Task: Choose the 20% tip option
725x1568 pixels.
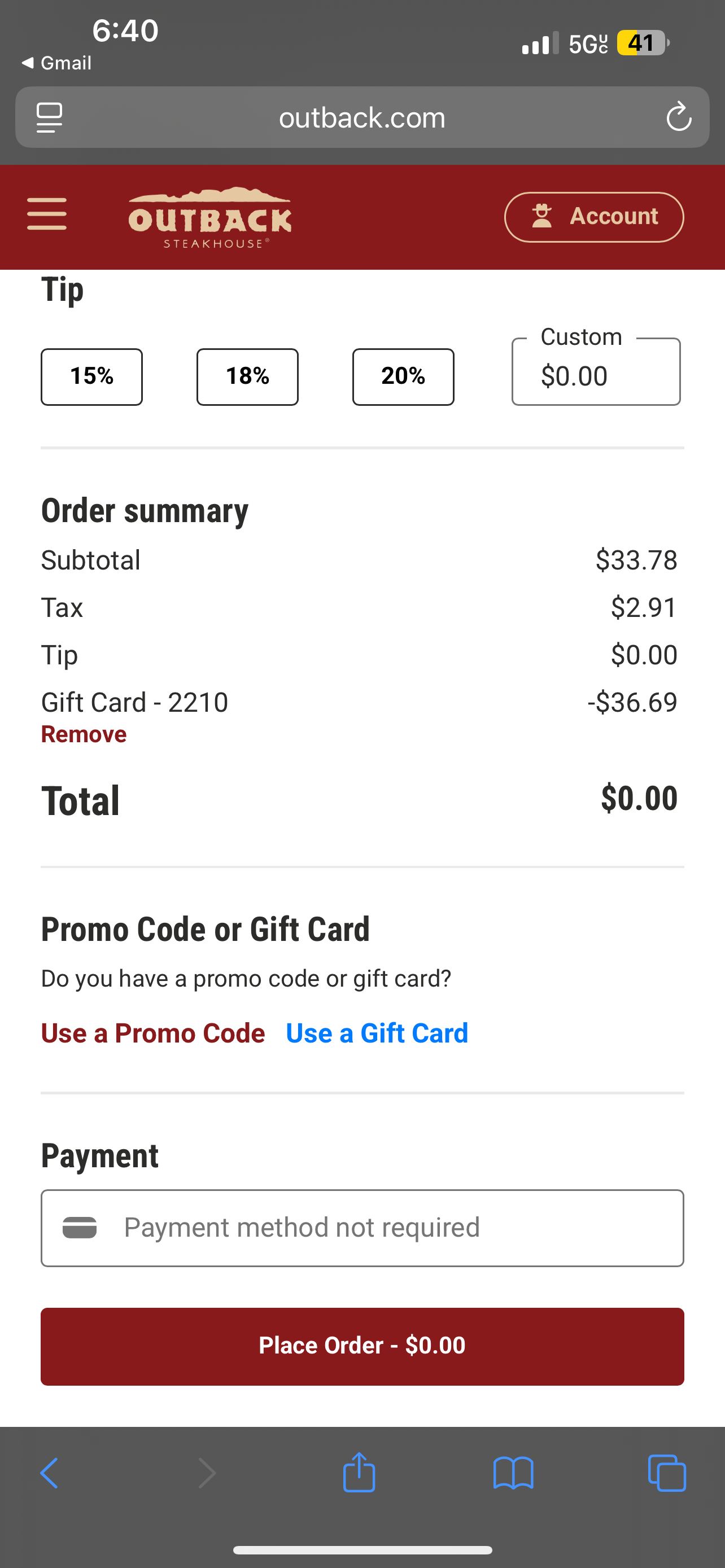Action: (403, 377)
